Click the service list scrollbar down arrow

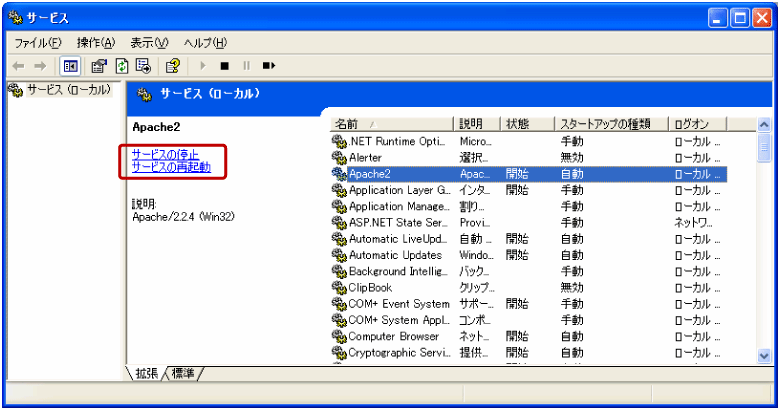[x=765, y=355]
